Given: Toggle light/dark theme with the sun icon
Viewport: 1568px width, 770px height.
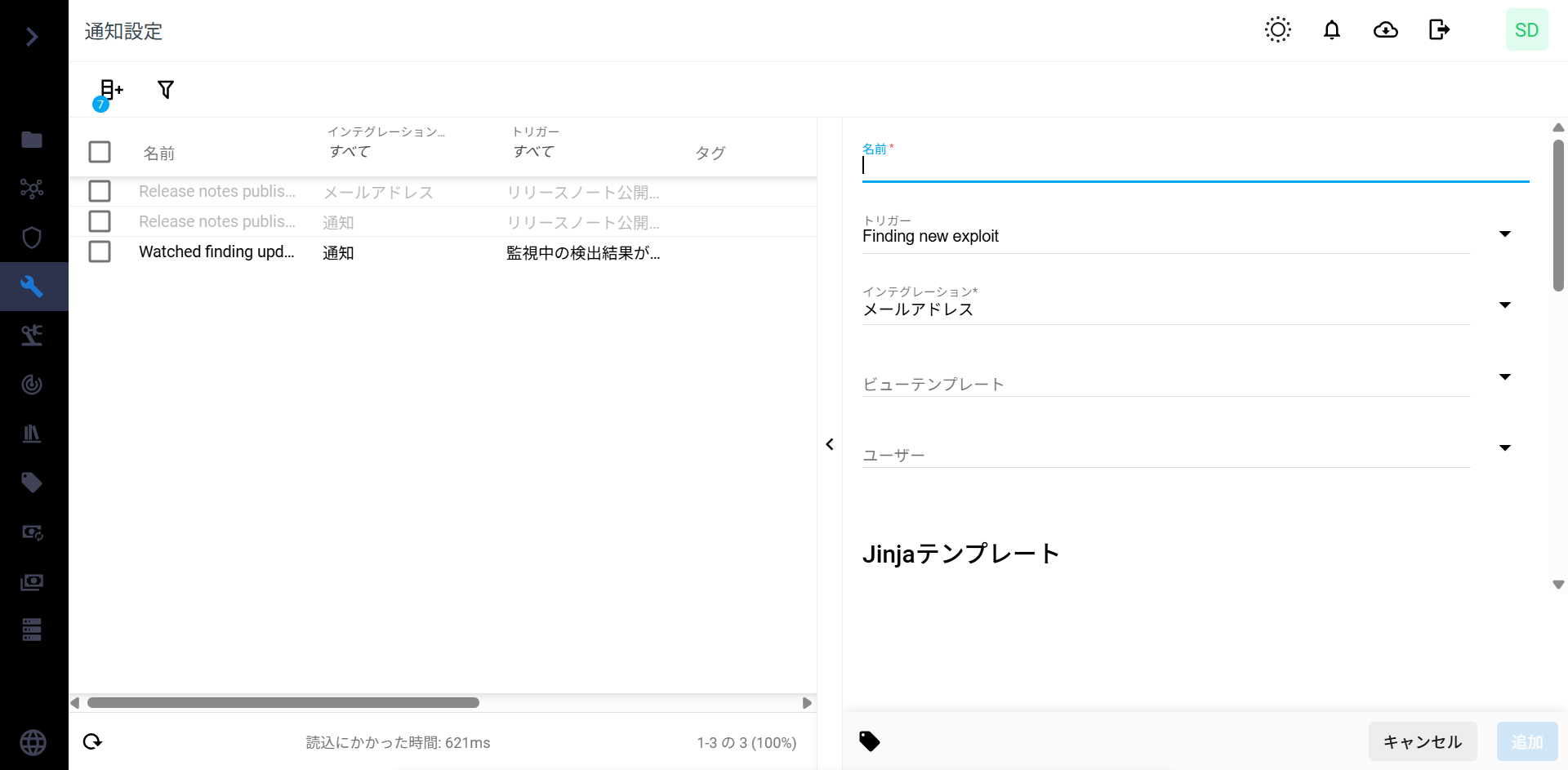Looking at the screenshot, I should (x=1277, y=29).
